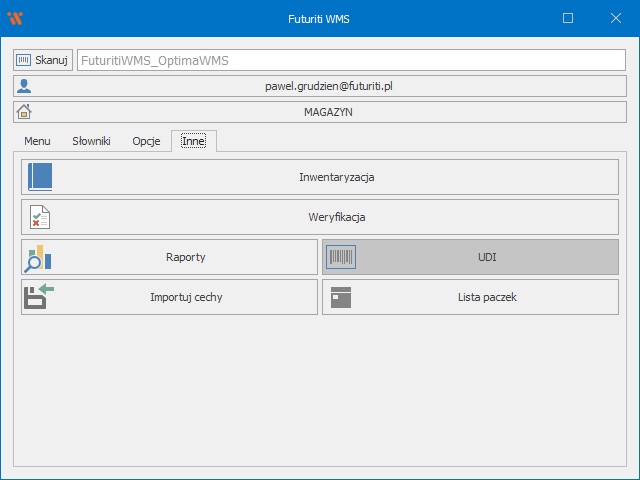Screen dimensions: 640x480
Task: Click the UDI barcode icon
Action: (341, 257)
